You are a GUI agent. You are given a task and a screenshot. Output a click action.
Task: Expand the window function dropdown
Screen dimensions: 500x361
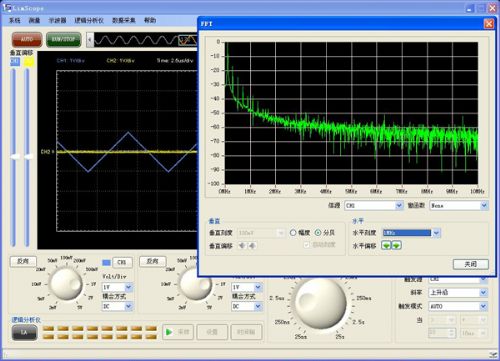coord(459,205)
